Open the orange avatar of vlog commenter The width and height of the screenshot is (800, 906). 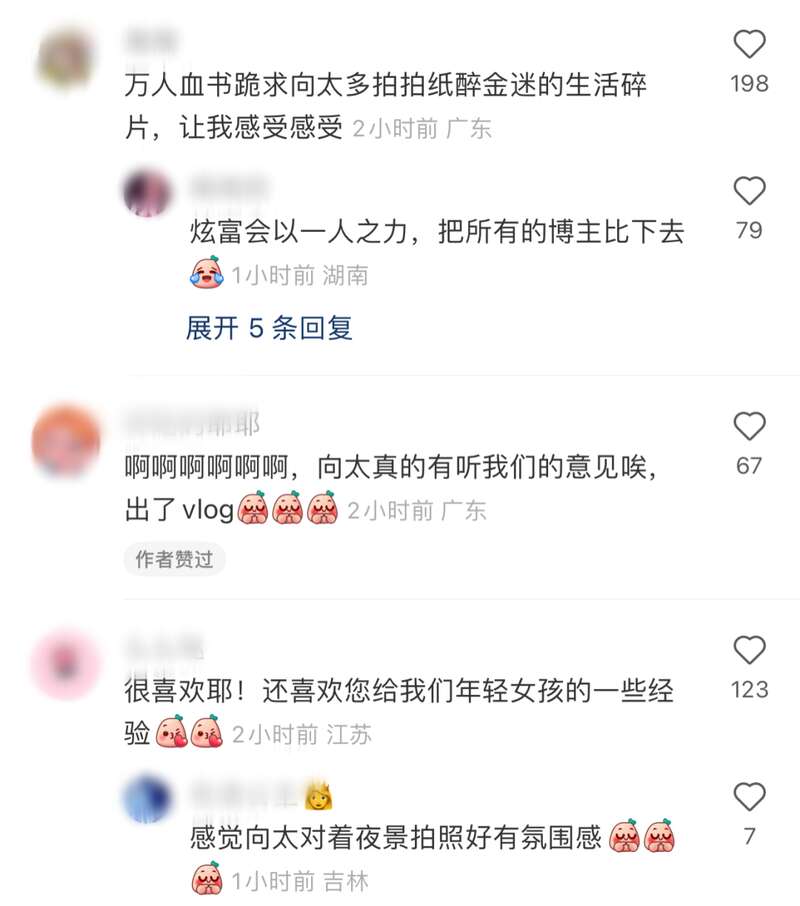click(65, 441)
